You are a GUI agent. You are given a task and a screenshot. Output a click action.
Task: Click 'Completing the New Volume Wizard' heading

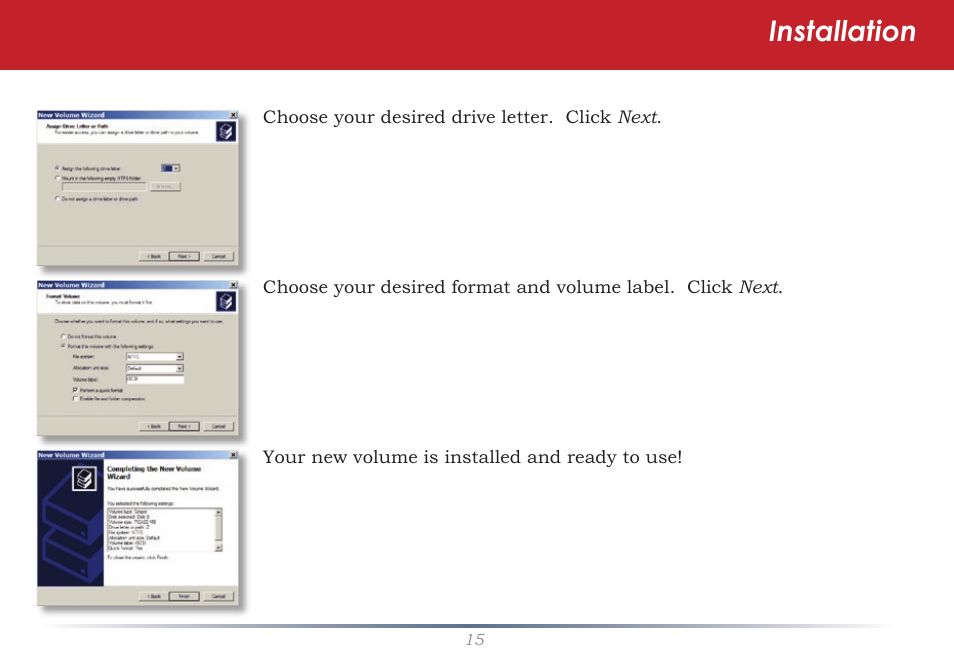point(153,472)
